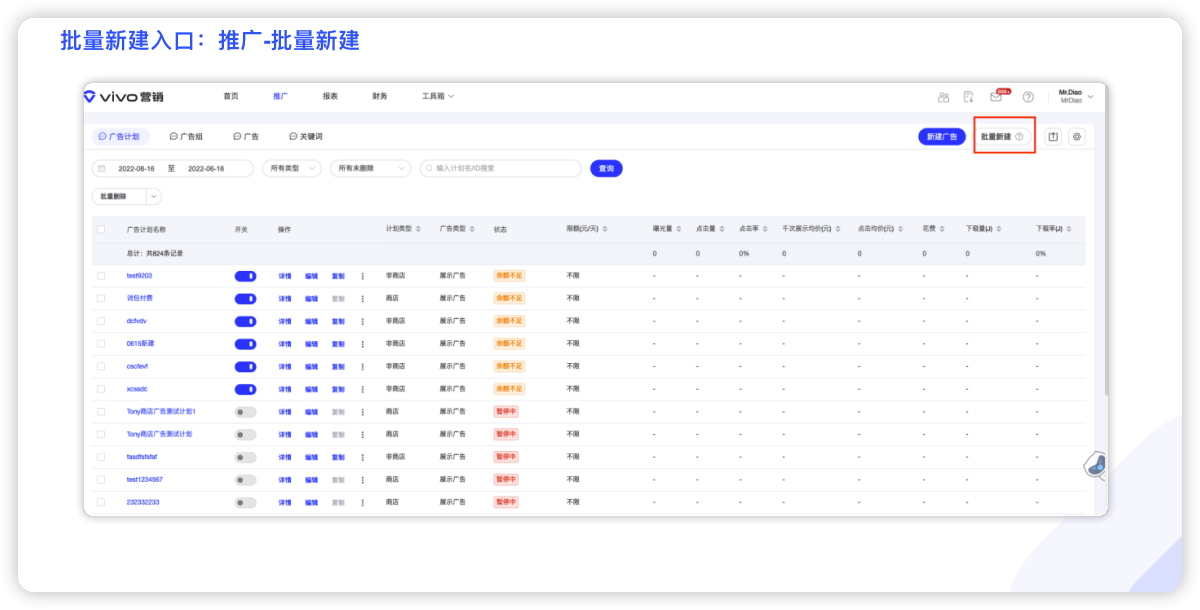Image resolution: width=1200 pixels, height=610 pixels.
Task: Enable the switch for test1234567 plan
Action: tap(245, 480)
